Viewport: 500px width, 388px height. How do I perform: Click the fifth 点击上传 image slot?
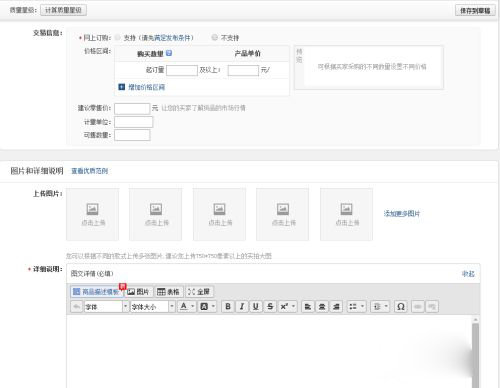(346, 214)
